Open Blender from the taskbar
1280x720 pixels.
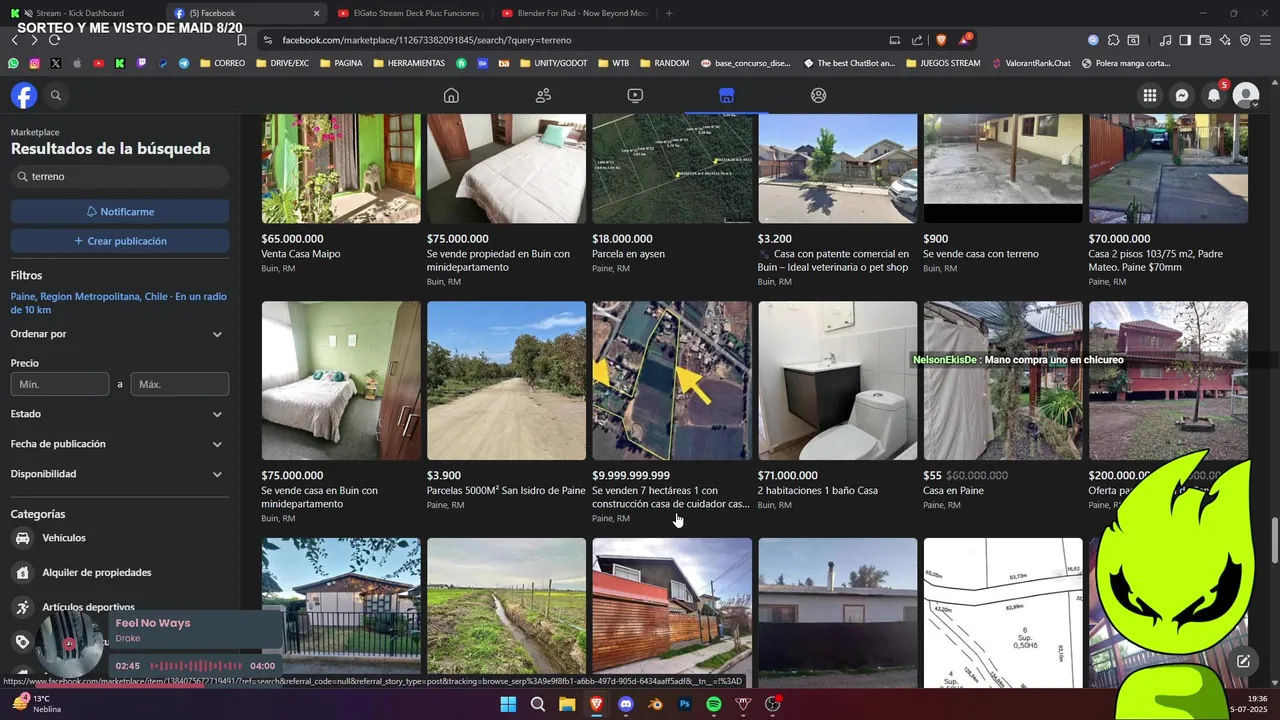tap(655, 704)
